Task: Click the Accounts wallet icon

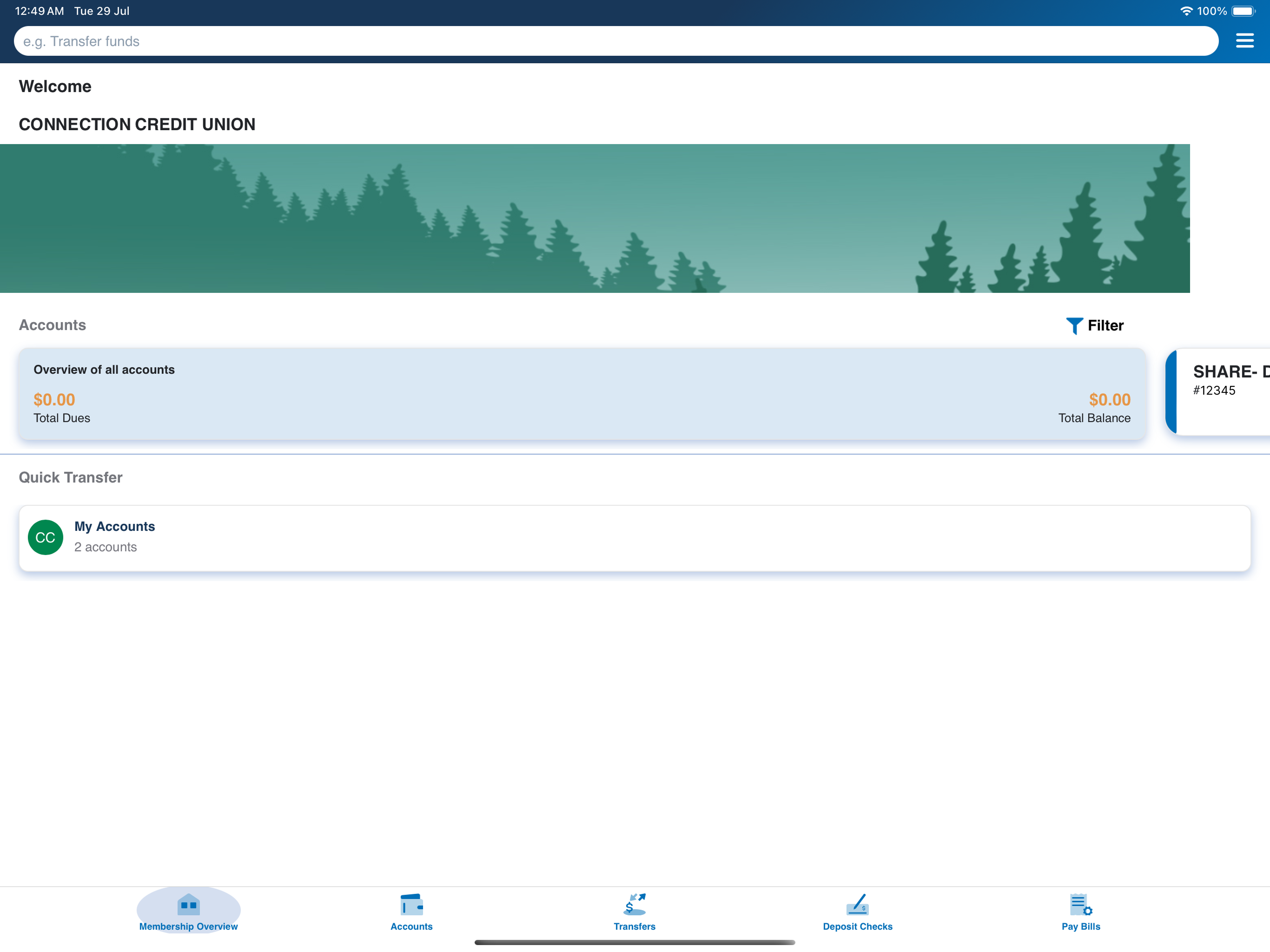Action: [412, 905]
